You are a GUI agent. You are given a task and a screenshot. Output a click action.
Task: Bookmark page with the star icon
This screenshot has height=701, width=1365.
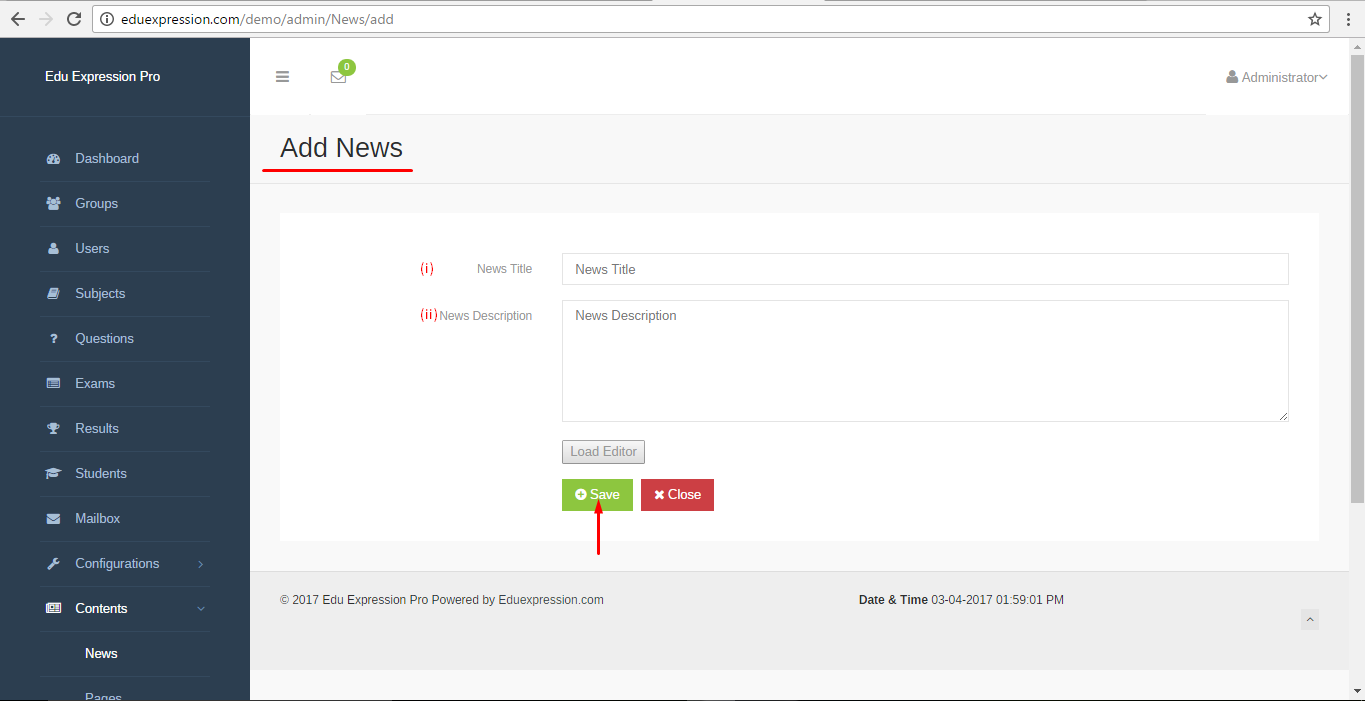[x=1315, y=19]
